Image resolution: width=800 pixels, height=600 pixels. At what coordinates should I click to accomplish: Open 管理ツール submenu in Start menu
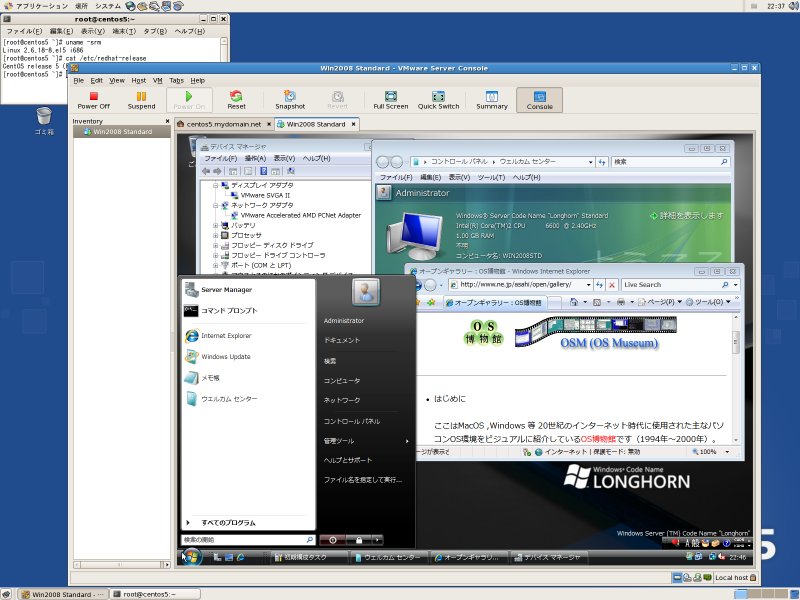(366, 441)
